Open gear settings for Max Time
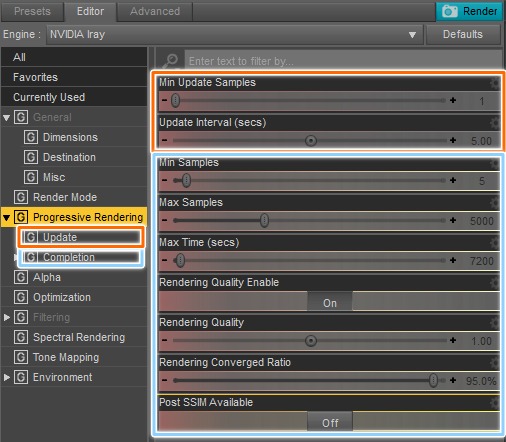 click(494, 243)
